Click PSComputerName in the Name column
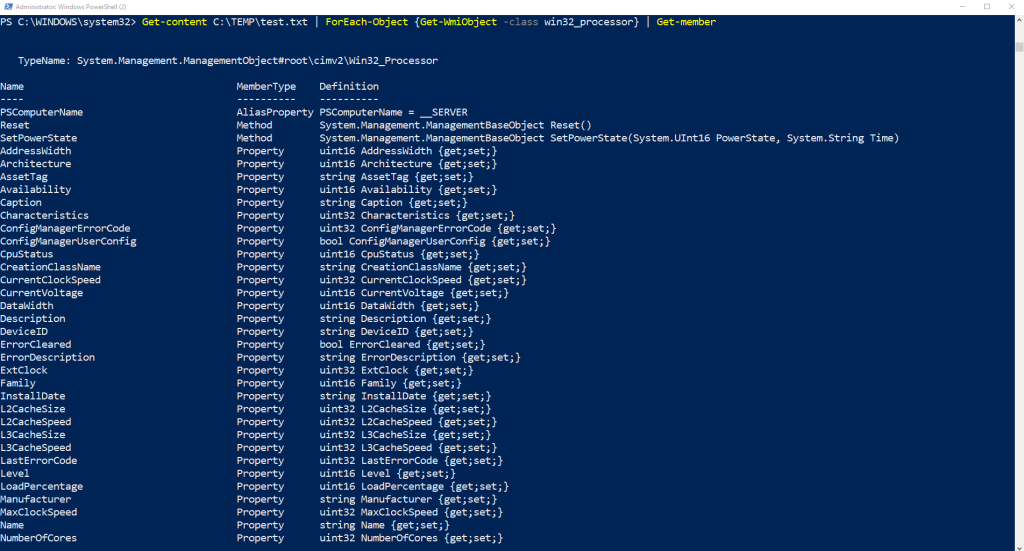1024x551 pixels. 41,113
